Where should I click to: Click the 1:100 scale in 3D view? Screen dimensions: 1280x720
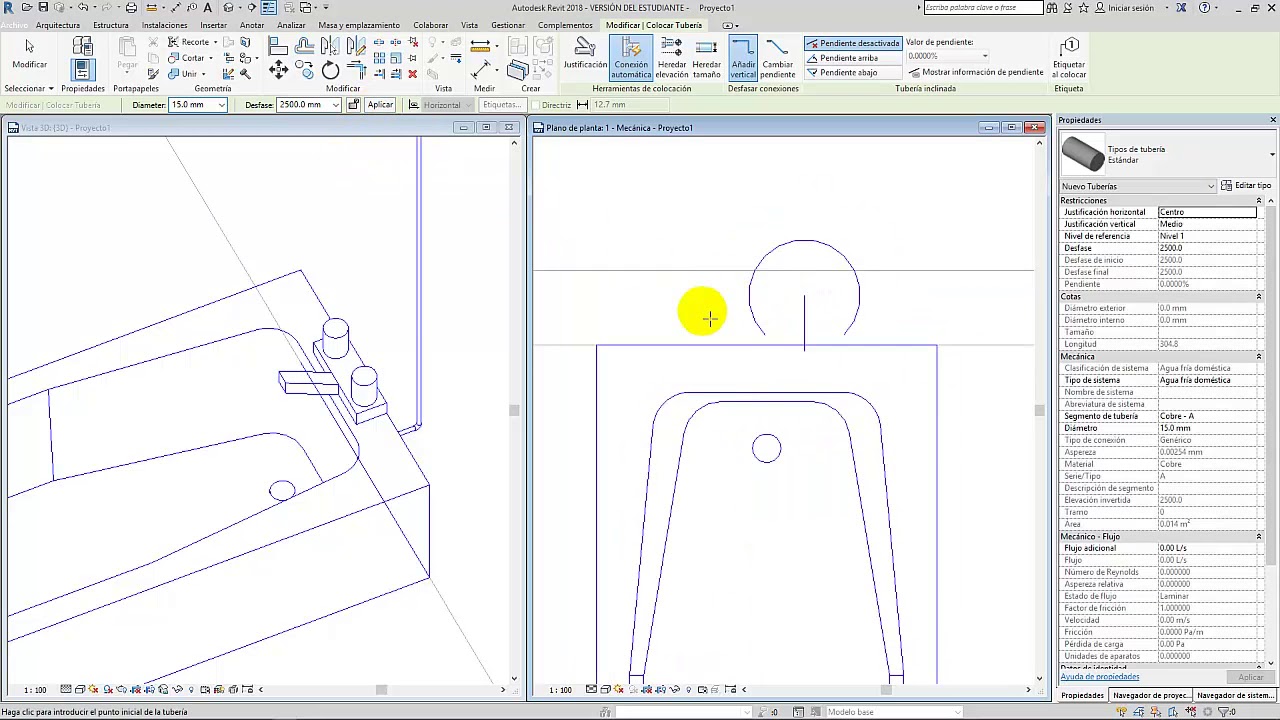coord(35,690)
